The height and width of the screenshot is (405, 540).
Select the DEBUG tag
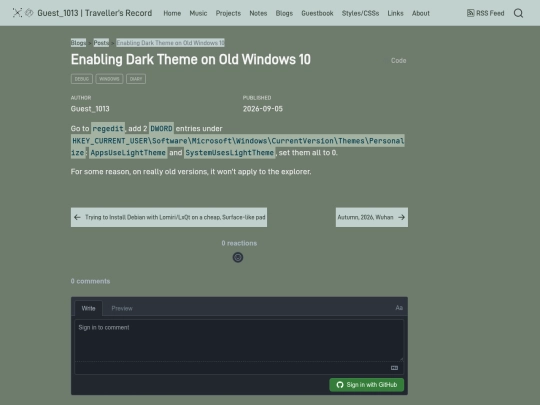tap(82, 79)
